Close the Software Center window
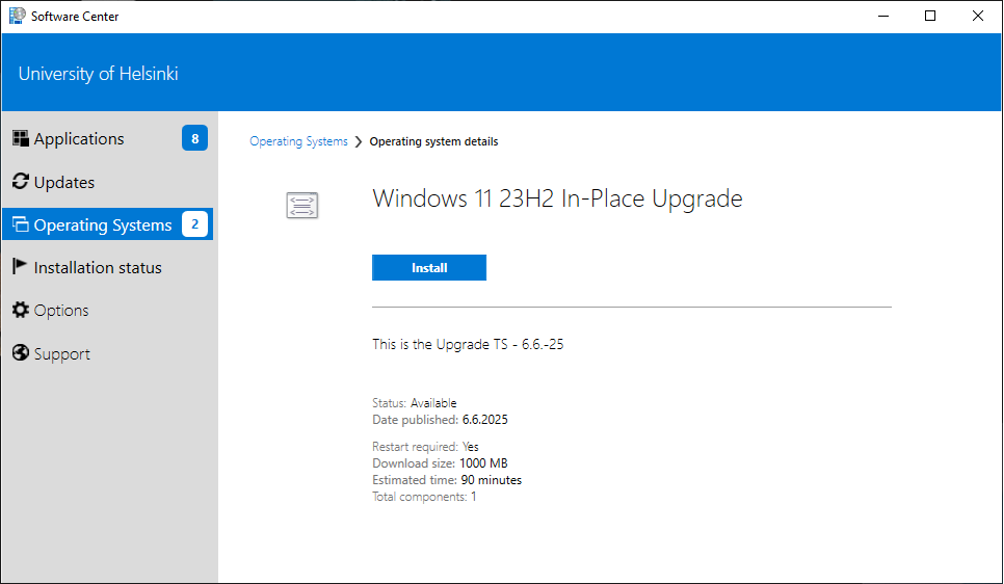Image resolution: width=1004 pixels, height=584 pixels. click(x=978, y=16)
